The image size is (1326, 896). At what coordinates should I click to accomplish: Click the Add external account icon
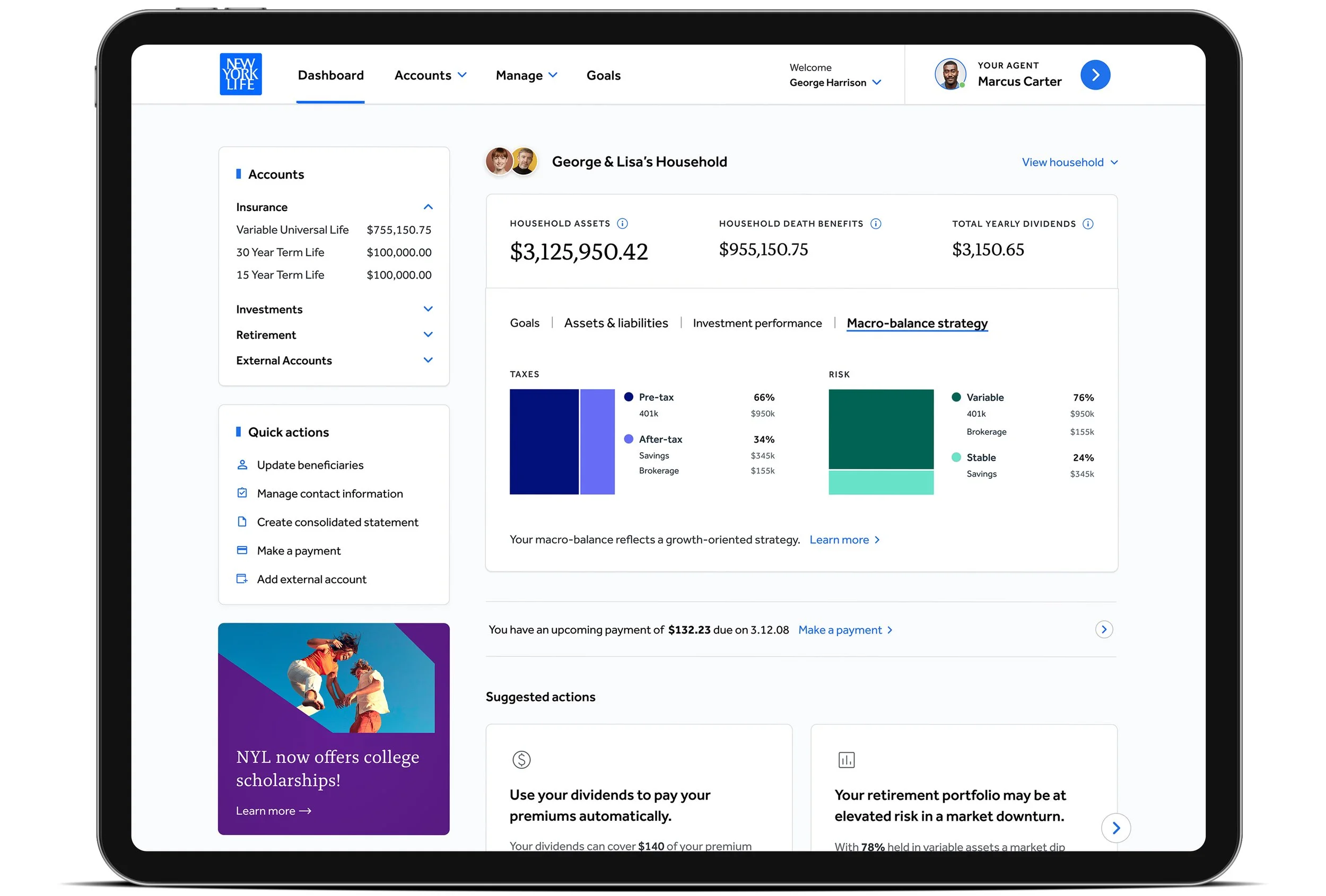pyautogui.click(x=242, y=579)
